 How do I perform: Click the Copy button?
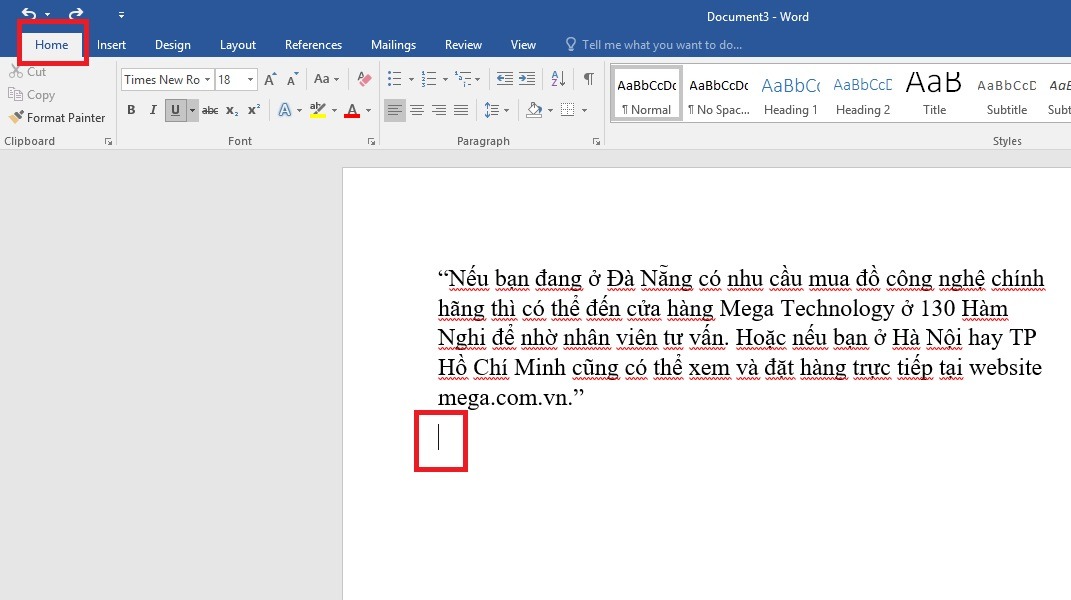(31, 95)
